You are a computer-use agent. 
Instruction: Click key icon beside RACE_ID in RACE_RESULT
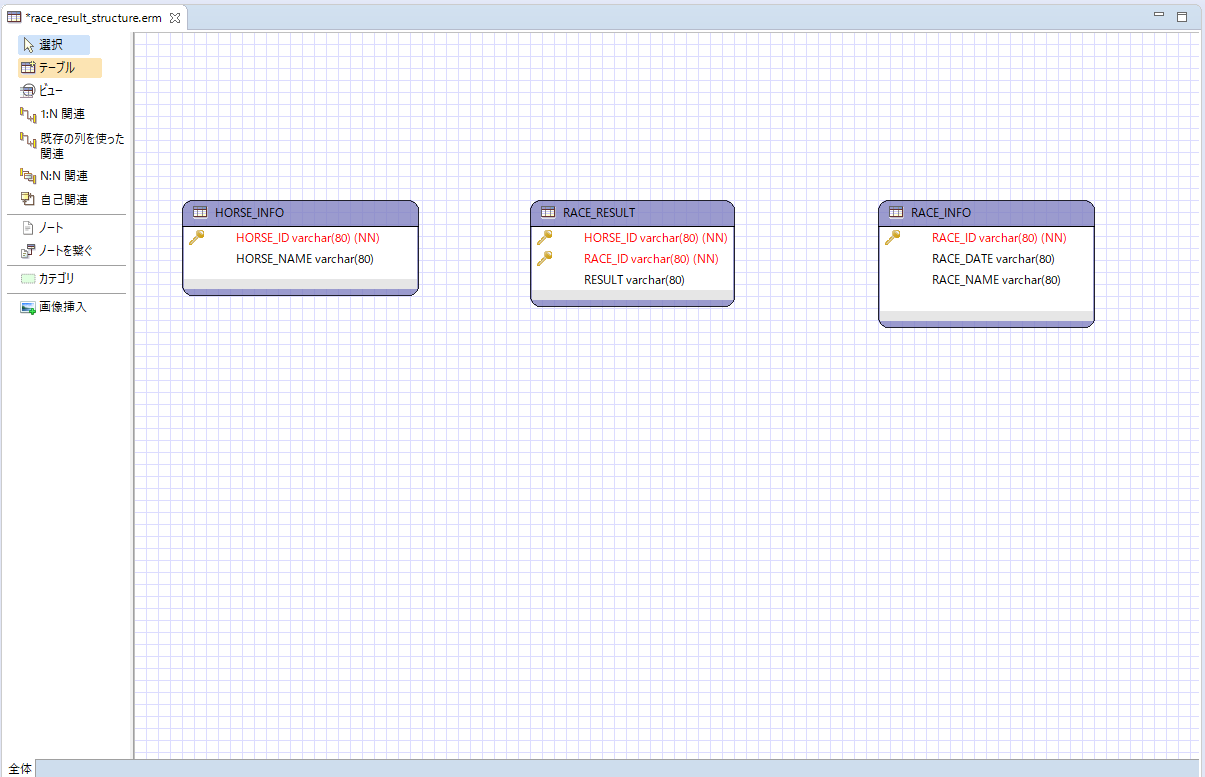545,258
